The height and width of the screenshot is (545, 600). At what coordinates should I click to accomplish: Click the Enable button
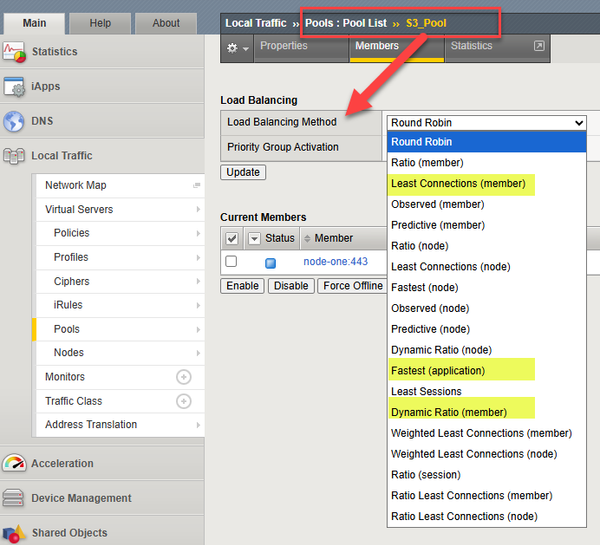(242, 286)
